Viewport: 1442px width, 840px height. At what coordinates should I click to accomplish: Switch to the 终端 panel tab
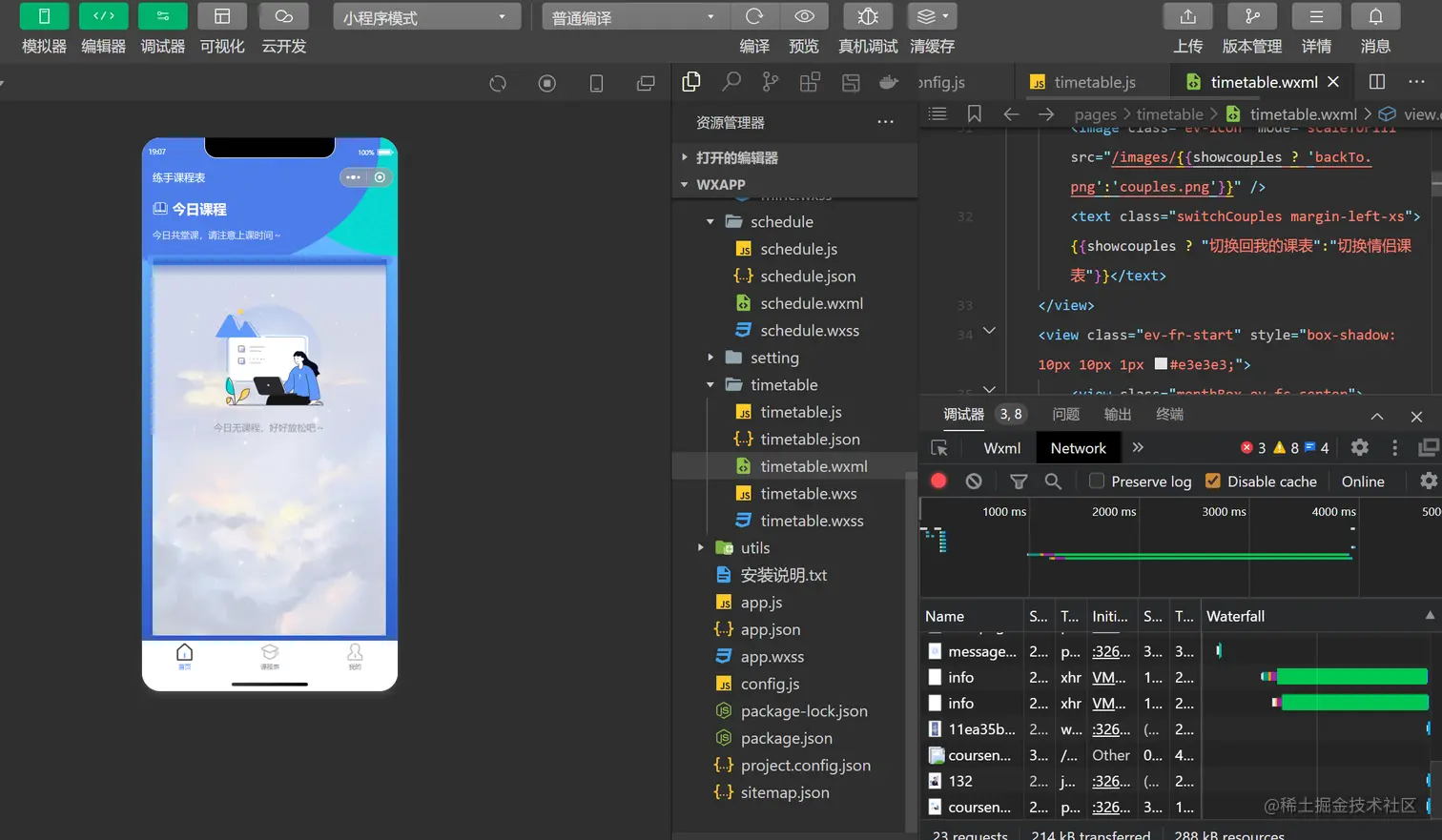[1169, 414]
